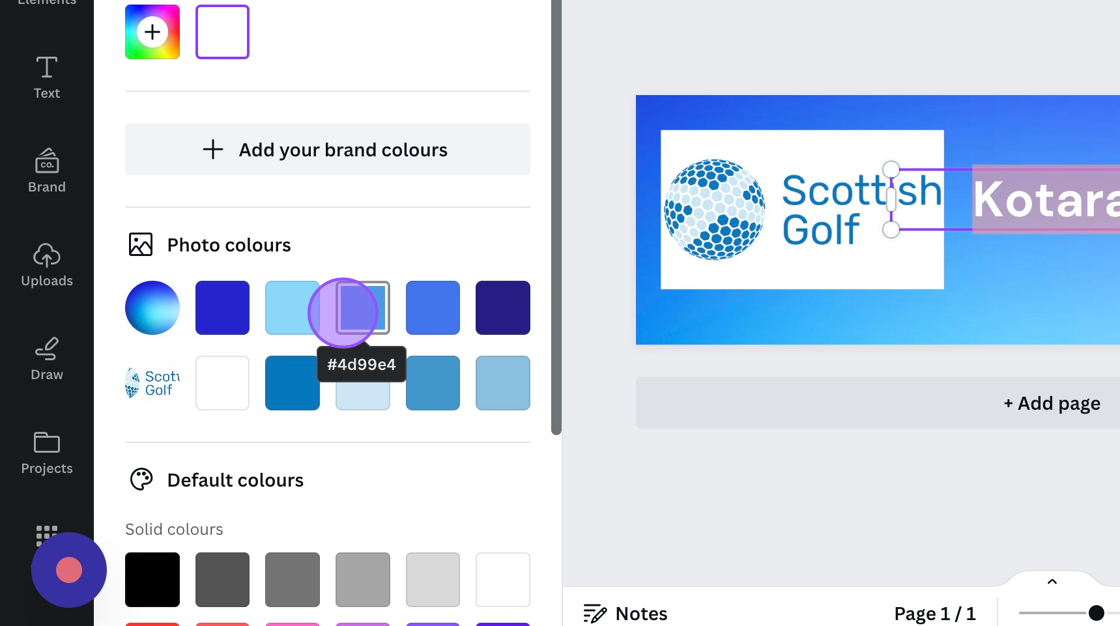Click the Page 1 / 1 indicator
The image size is (1120, 626).
coord(934,613)
